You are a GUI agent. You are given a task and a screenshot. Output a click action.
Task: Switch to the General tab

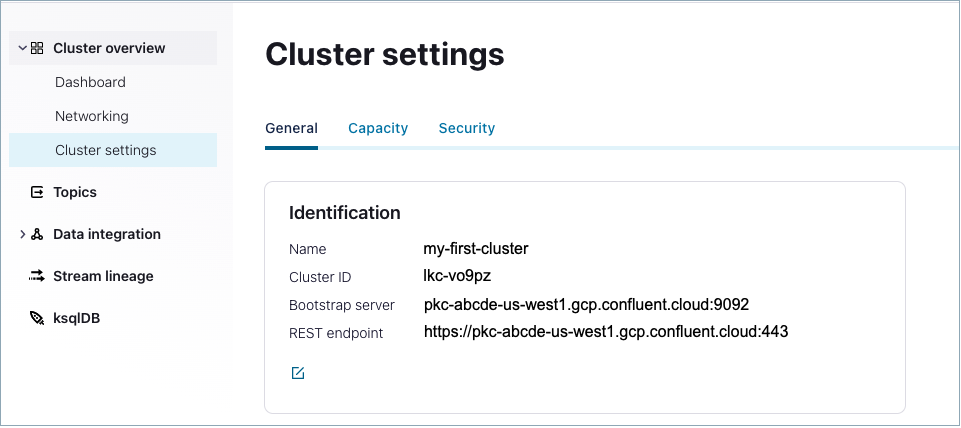291,128
